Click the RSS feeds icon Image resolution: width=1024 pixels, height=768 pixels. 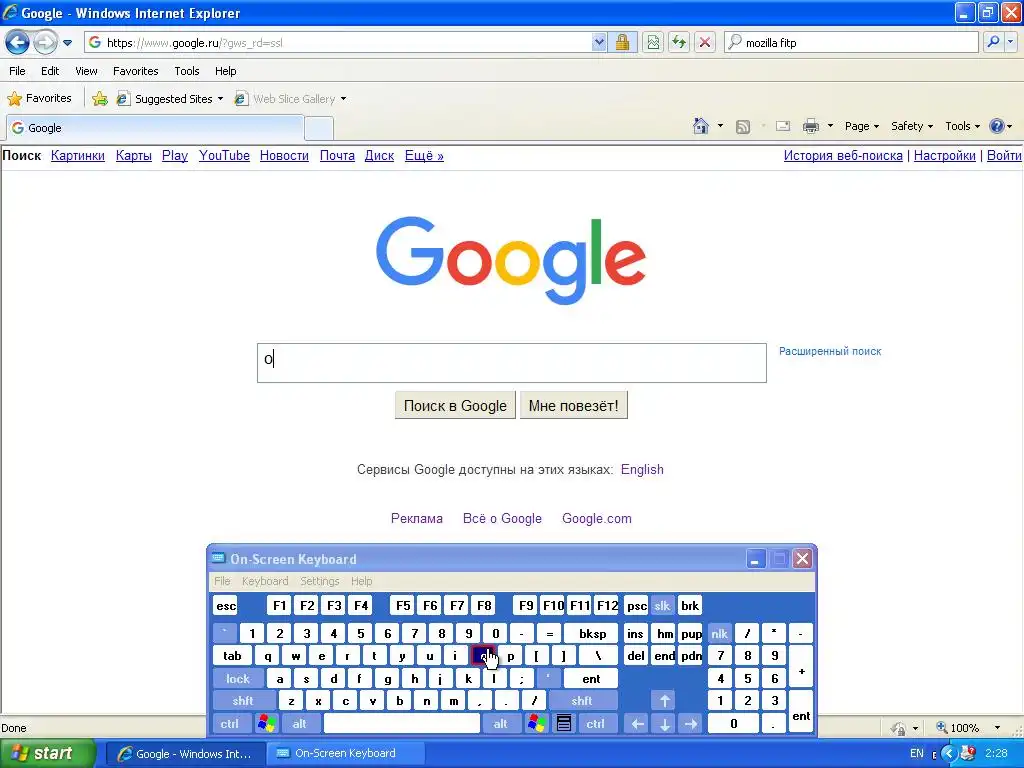point(743,127)
